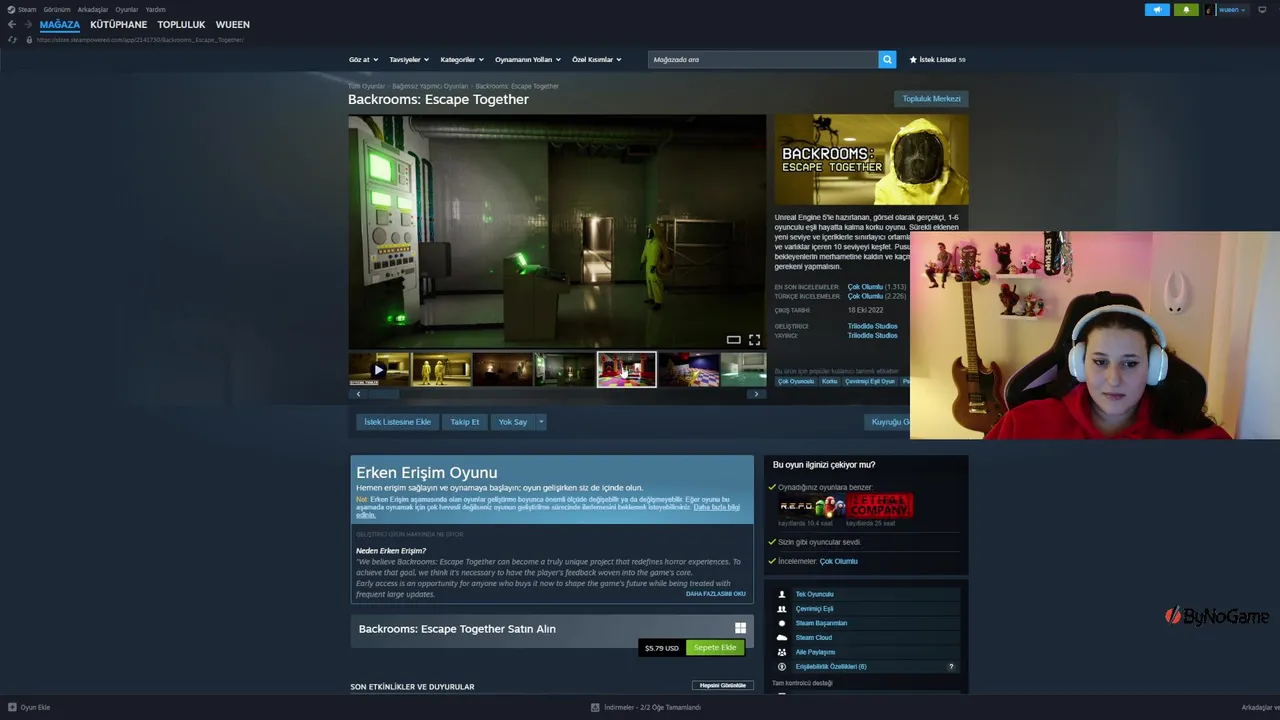Switch to the TOPLULUK tab
The width and height of the screenshot is (1280, 720).
(181, 24)
